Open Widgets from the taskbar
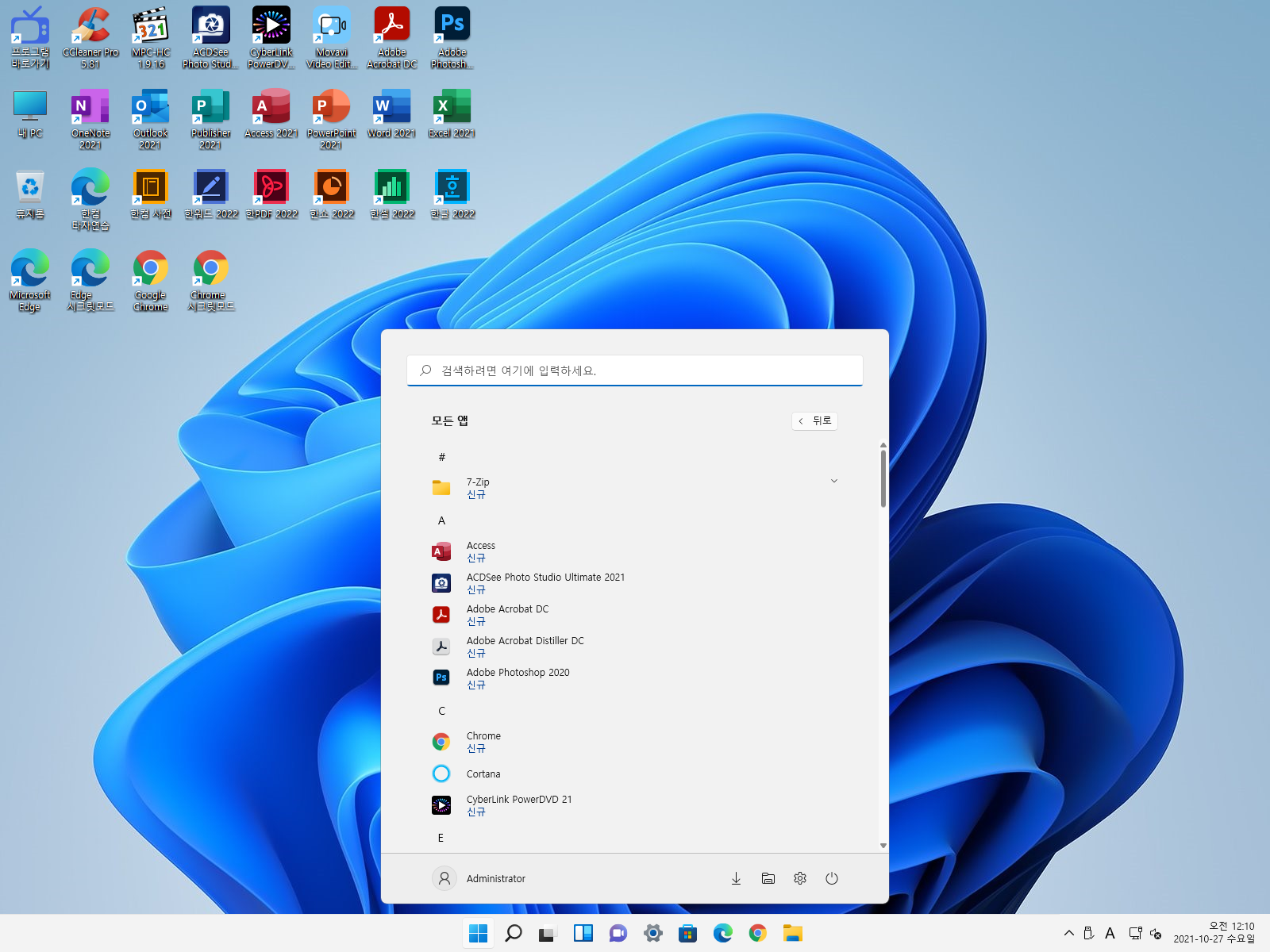1270x952 pixels. [x=583, y=933]
